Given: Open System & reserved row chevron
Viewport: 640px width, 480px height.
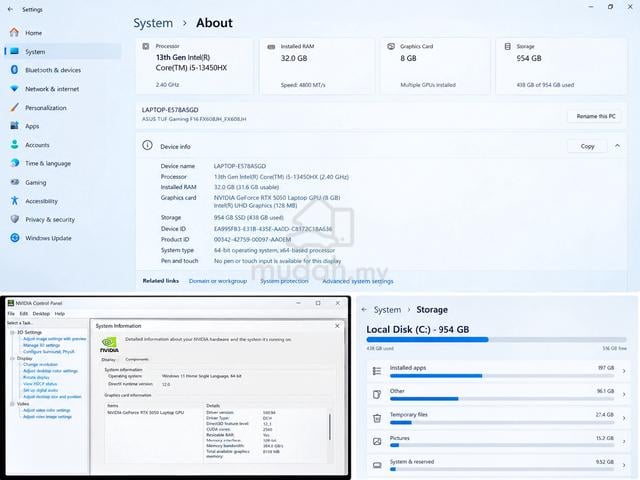Looking at the screenshot, I should 624,465.
